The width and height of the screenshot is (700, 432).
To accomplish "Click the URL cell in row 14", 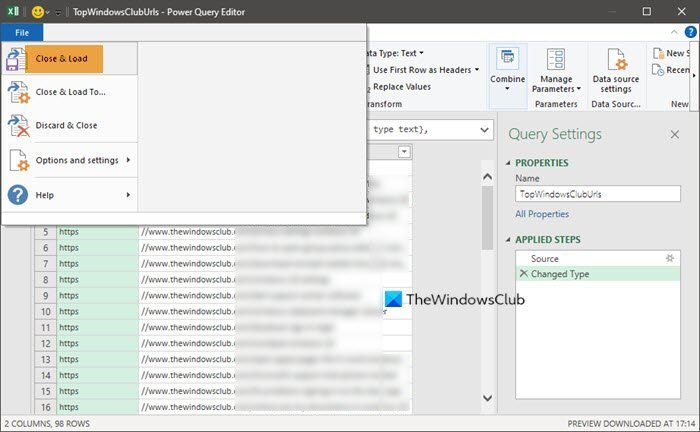I will coord(275,375).
